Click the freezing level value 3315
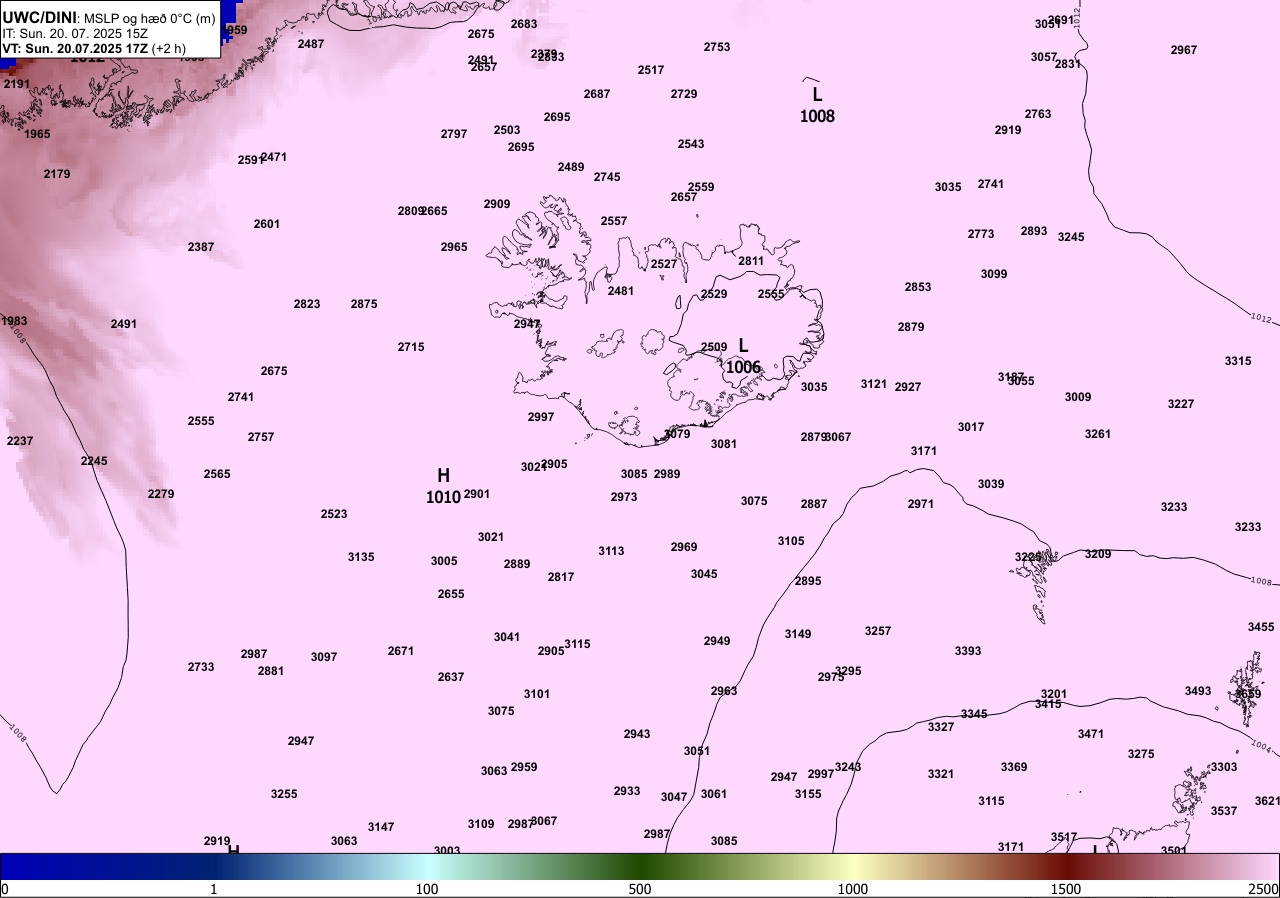Screen dimensions: 1280x898 click(1238, 361)
